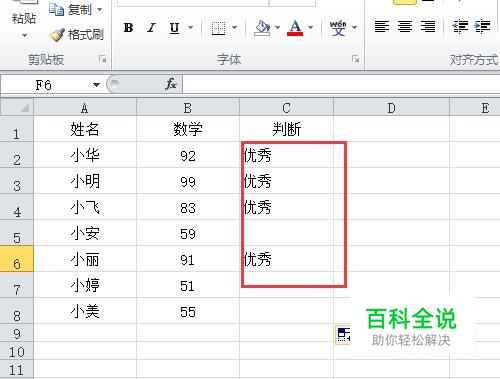Apply cell borders button
Screen dimensions: 500x379
point(219,28)
